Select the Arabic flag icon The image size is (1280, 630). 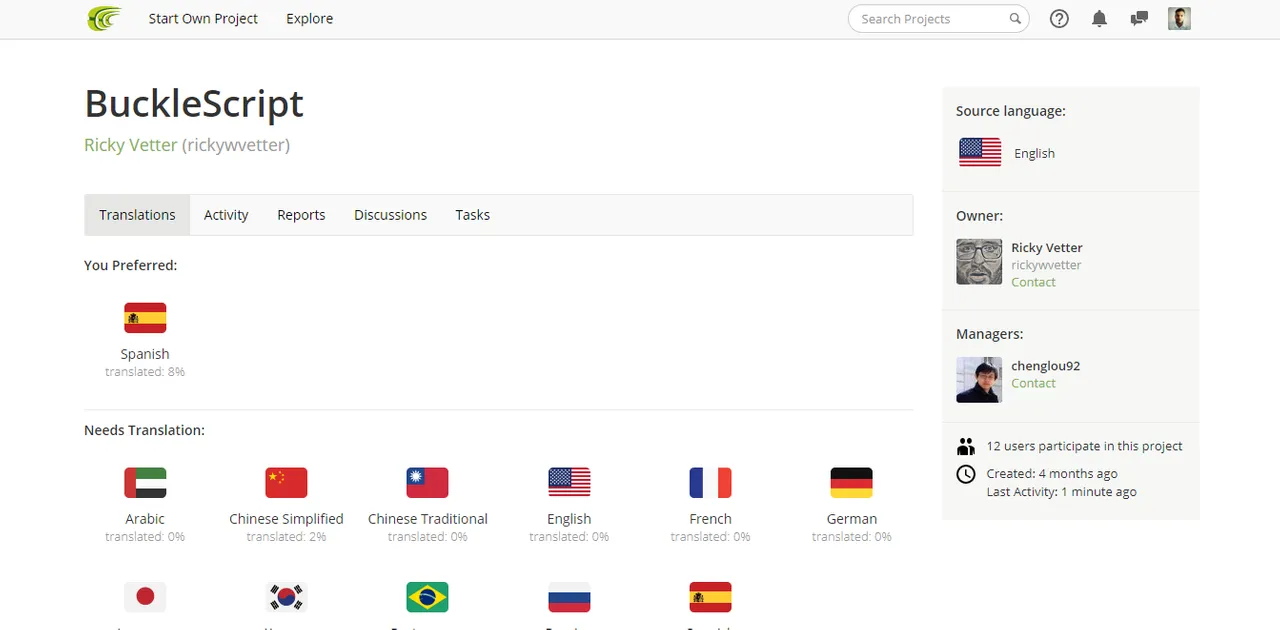[145, 483]
